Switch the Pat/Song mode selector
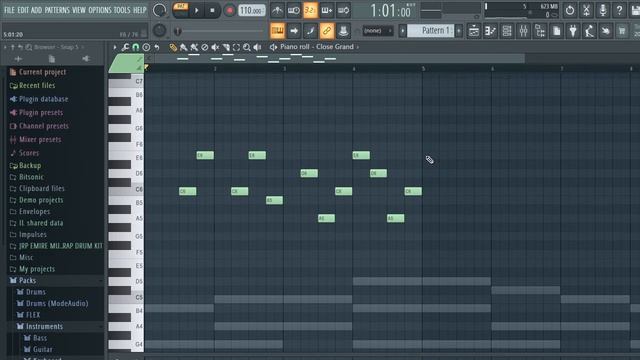640x360 pixels. tap(180, 10)
